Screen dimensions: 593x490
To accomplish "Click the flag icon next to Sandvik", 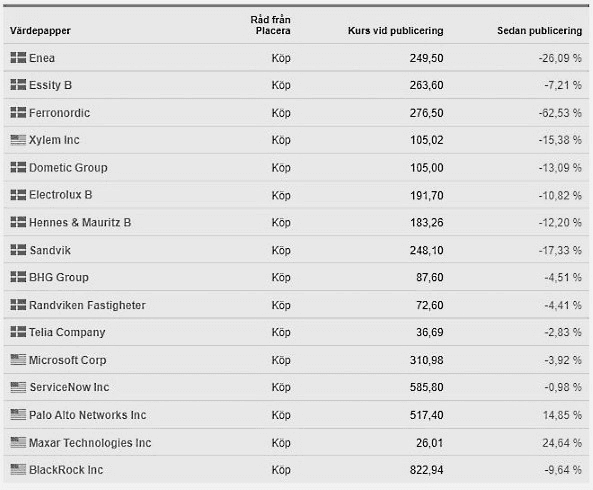I will click(x=18, y=250).
